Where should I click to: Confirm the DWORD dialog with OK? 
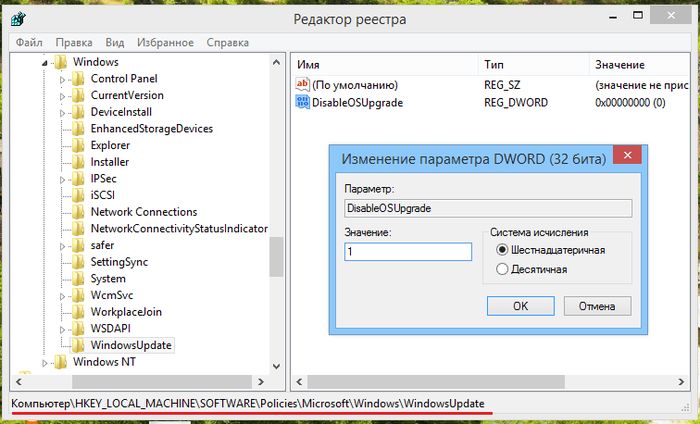coord(521,306)
